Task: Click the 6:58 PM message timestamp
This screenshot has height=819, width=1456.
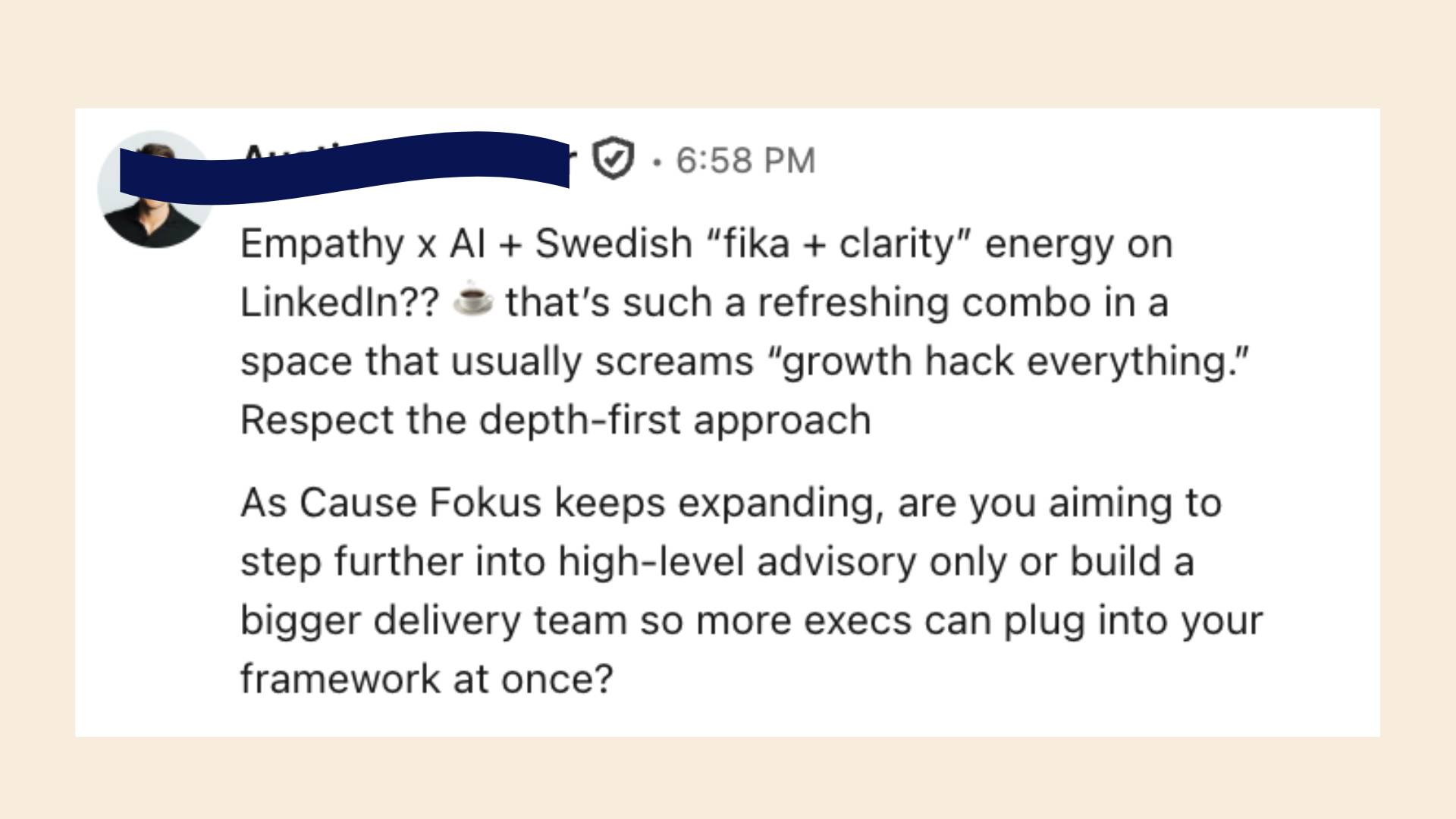Action: click(745, 161)
